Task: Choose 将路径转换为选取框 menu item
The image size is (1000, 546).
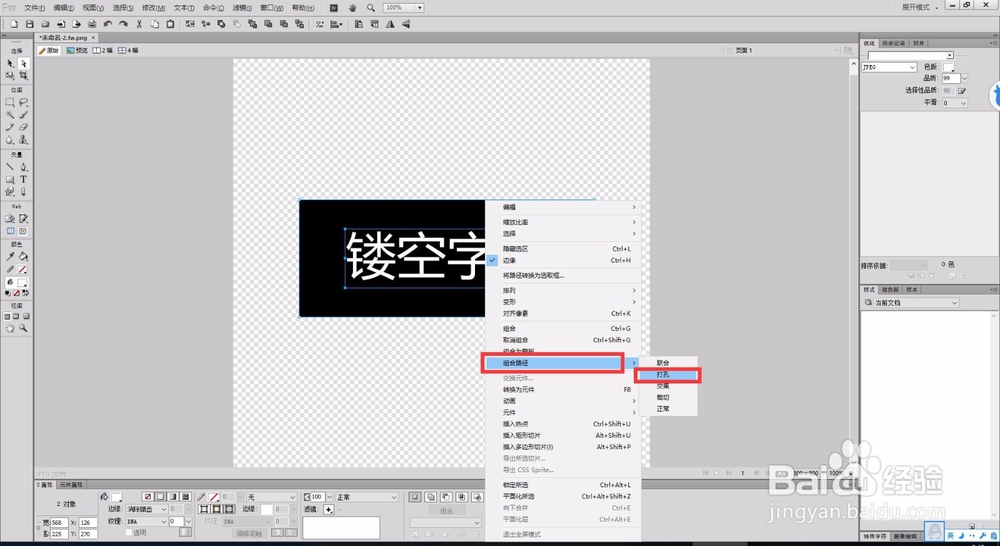Action: click(x=560, y=276)
